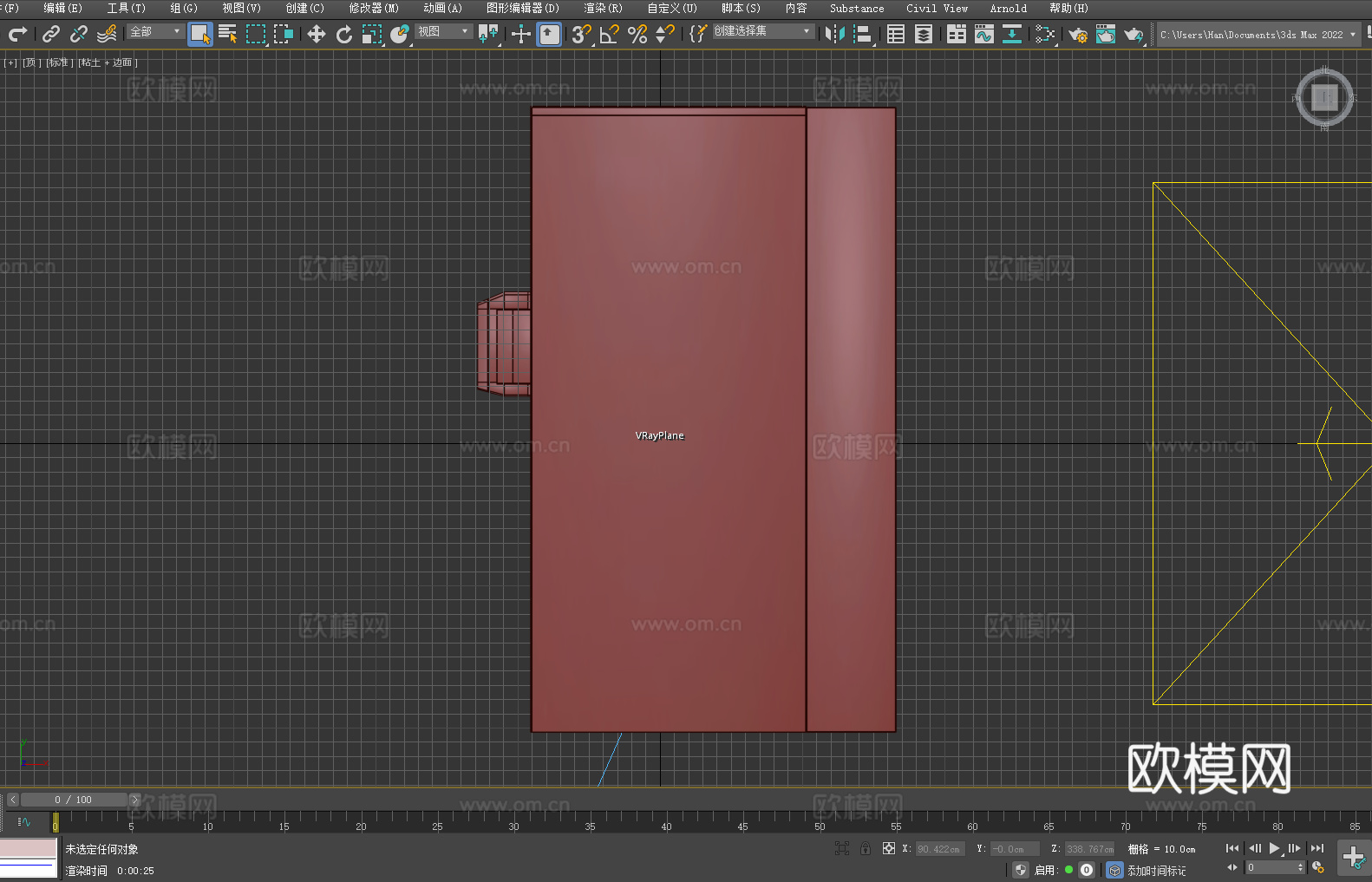
Task: Click the 添加时间标记 label
Action: tap(1156, 870)
